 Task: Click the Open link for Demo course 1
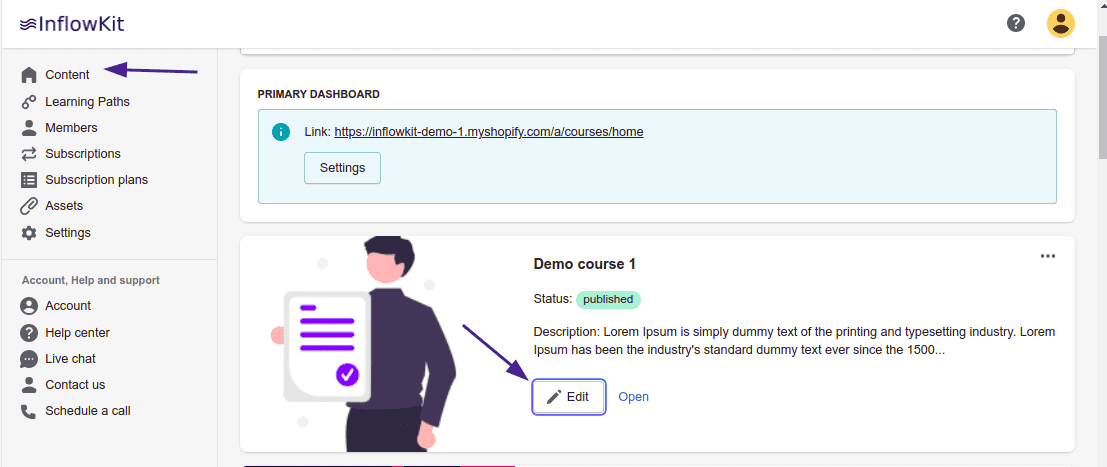633,397
